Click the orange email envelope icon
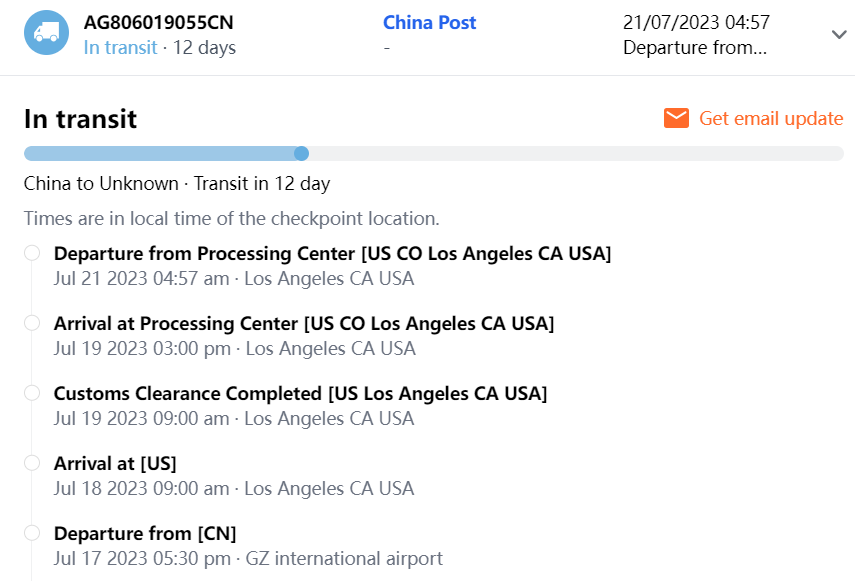Viewport: 855px width, 581px height. (676, 119)
